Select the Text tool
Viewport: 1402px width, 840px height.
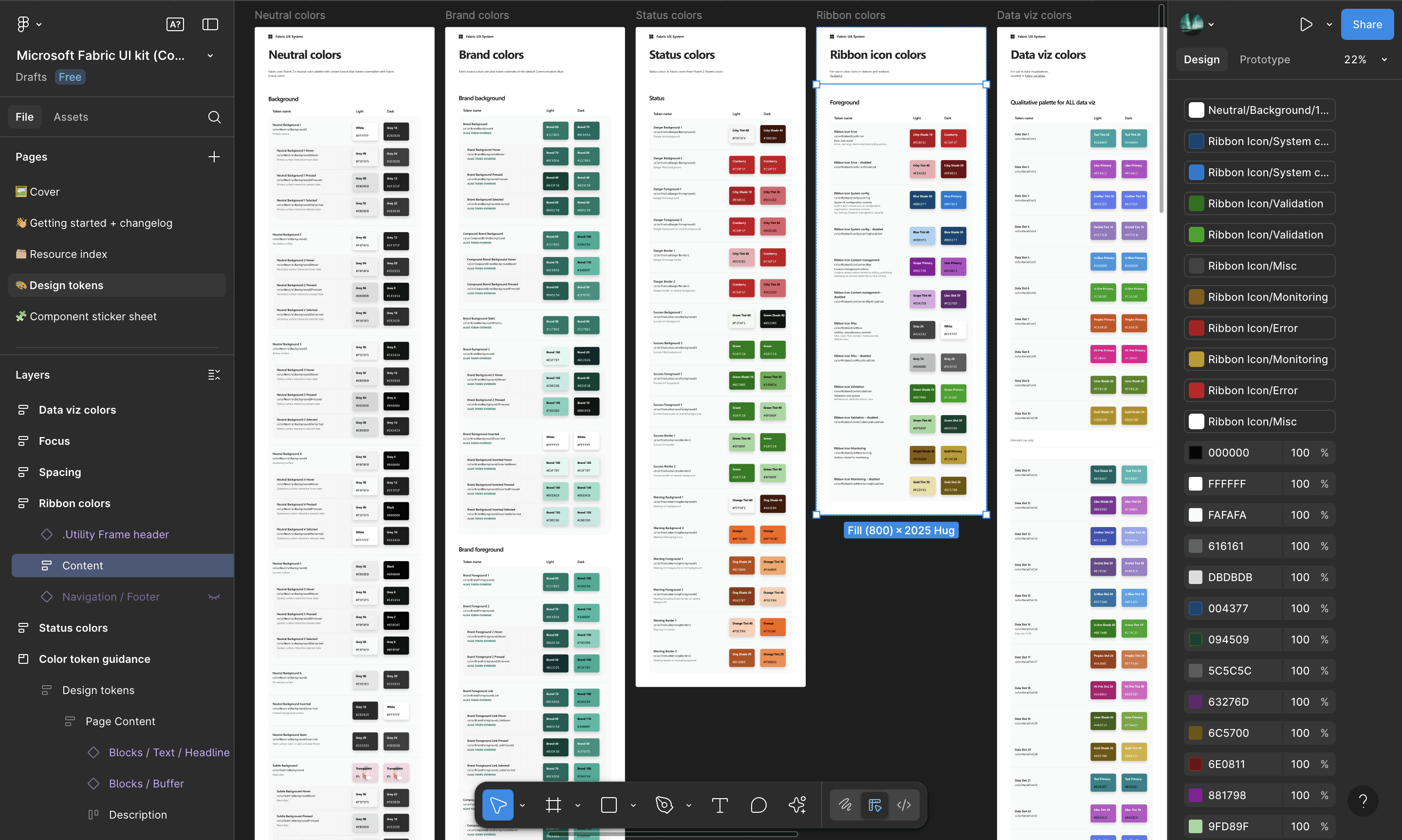pyautogui.click(x=719, y=804)
